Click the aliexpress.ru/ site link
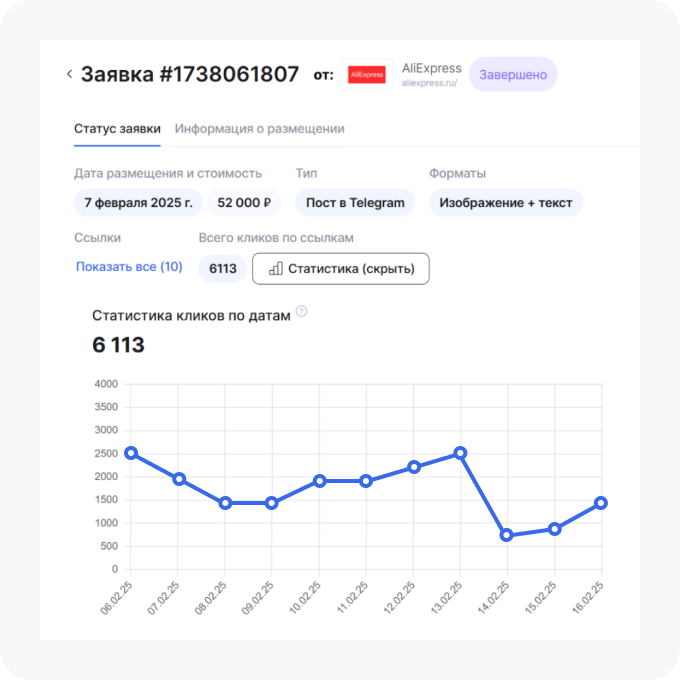Image resolution: width=680 pixels, height=680 pixels. [429, 84]
